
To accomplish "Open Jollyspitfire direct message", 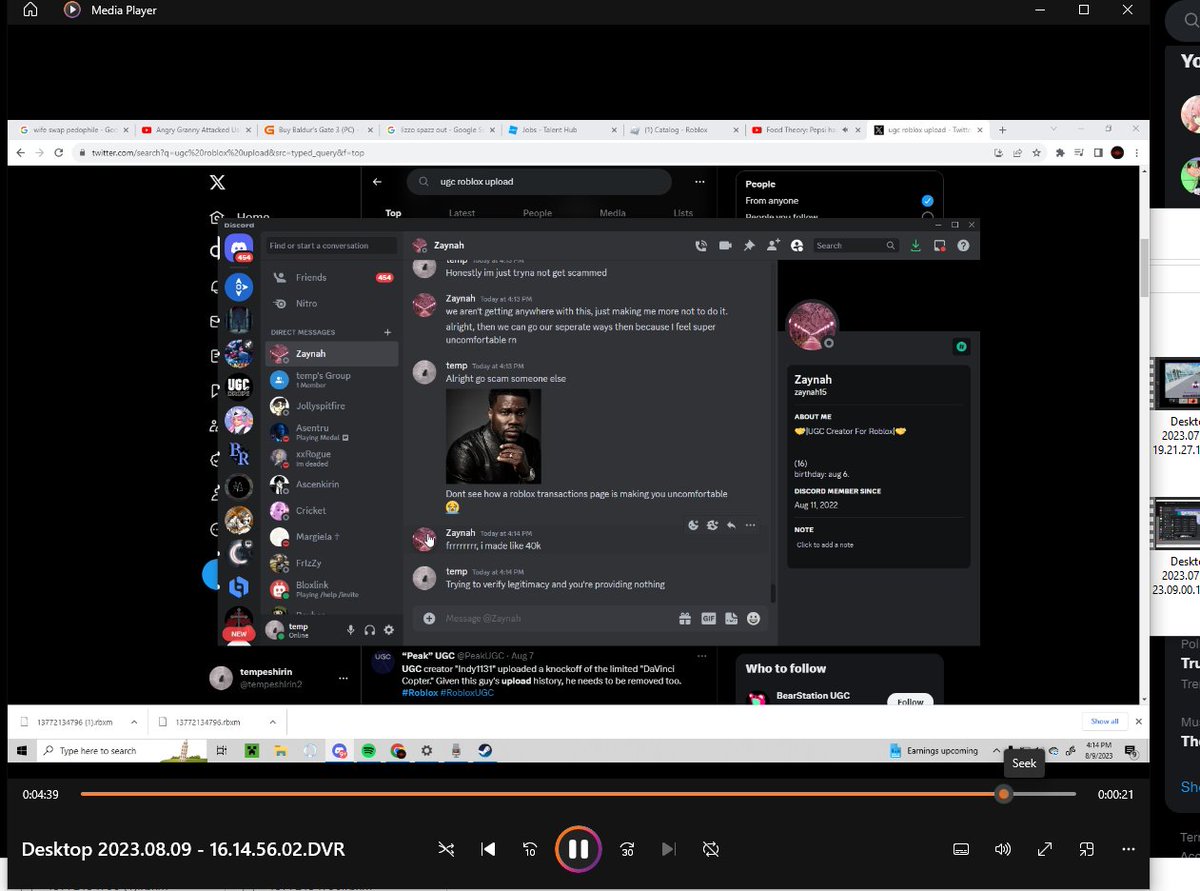I will pos(331,406).
